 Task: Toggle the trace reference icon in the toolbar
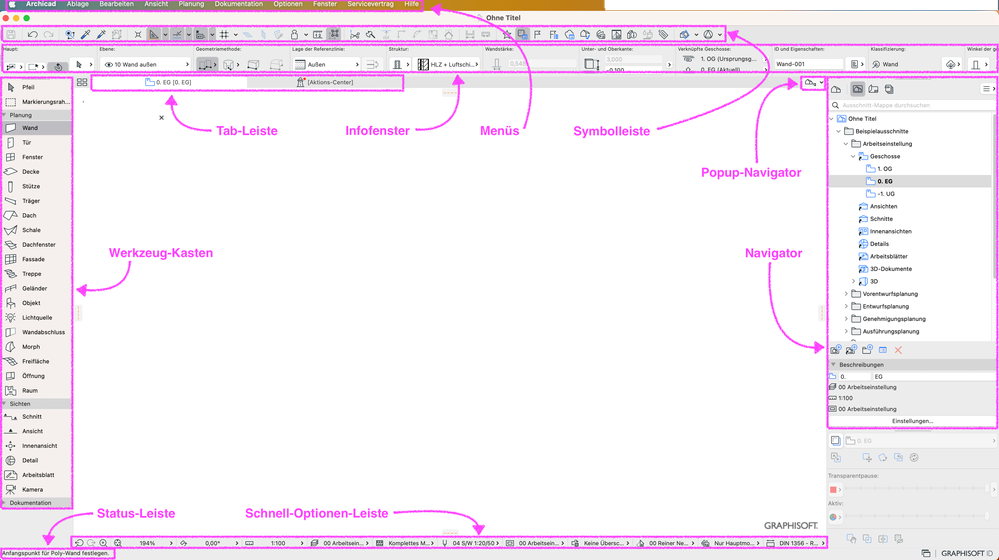[x=522, y=34]
